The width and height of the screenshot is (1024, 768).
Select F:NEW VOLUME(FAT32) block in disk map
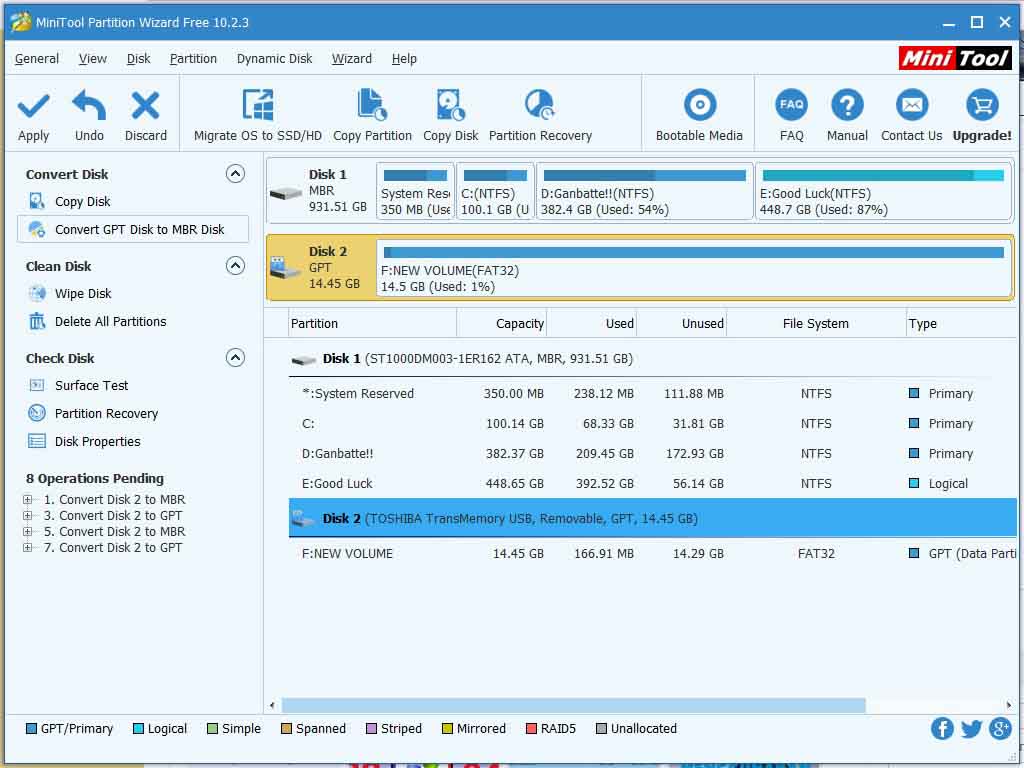pyautogui.click(x=694, y=268)
